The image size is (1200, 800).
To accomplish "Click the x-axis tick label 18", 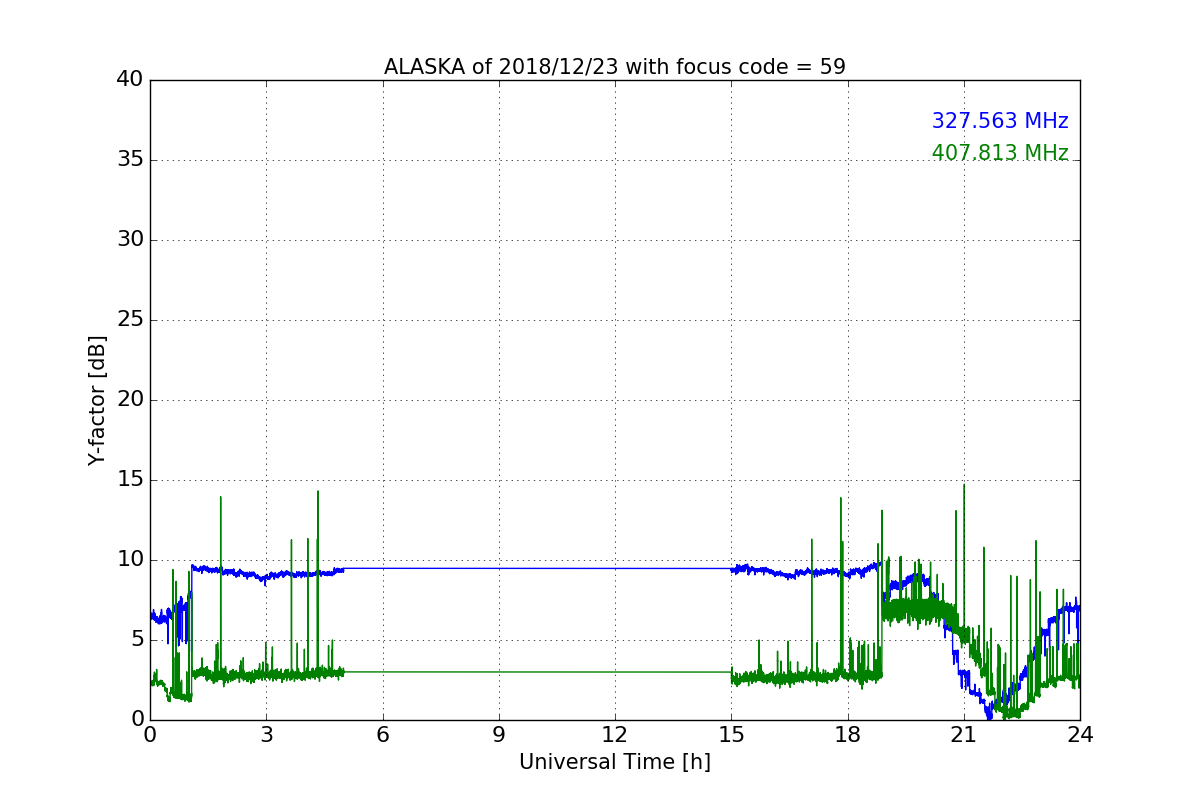I will tap(847, 735).
